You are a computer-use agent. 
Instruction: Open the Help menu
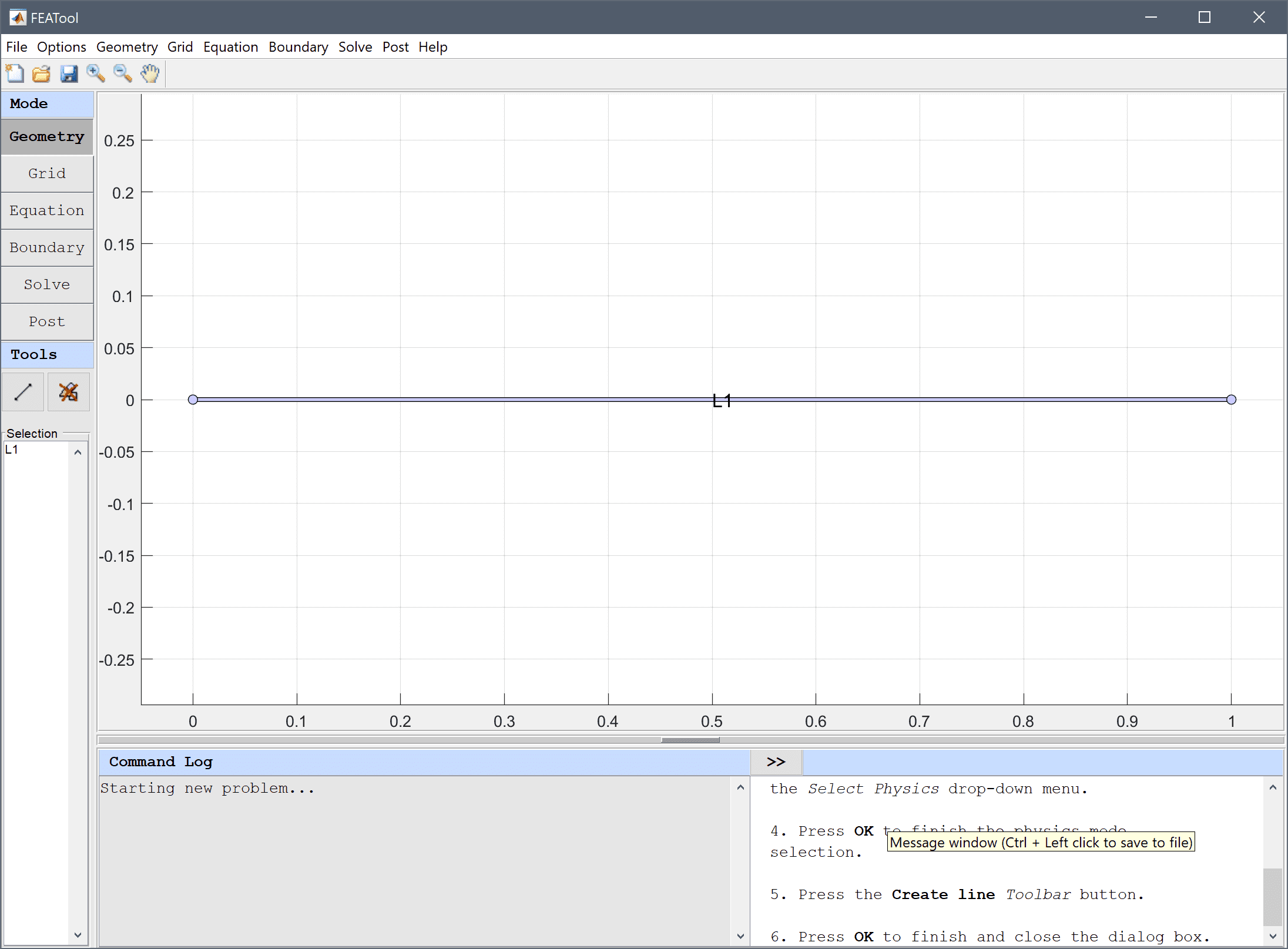(x=433, y=47)
